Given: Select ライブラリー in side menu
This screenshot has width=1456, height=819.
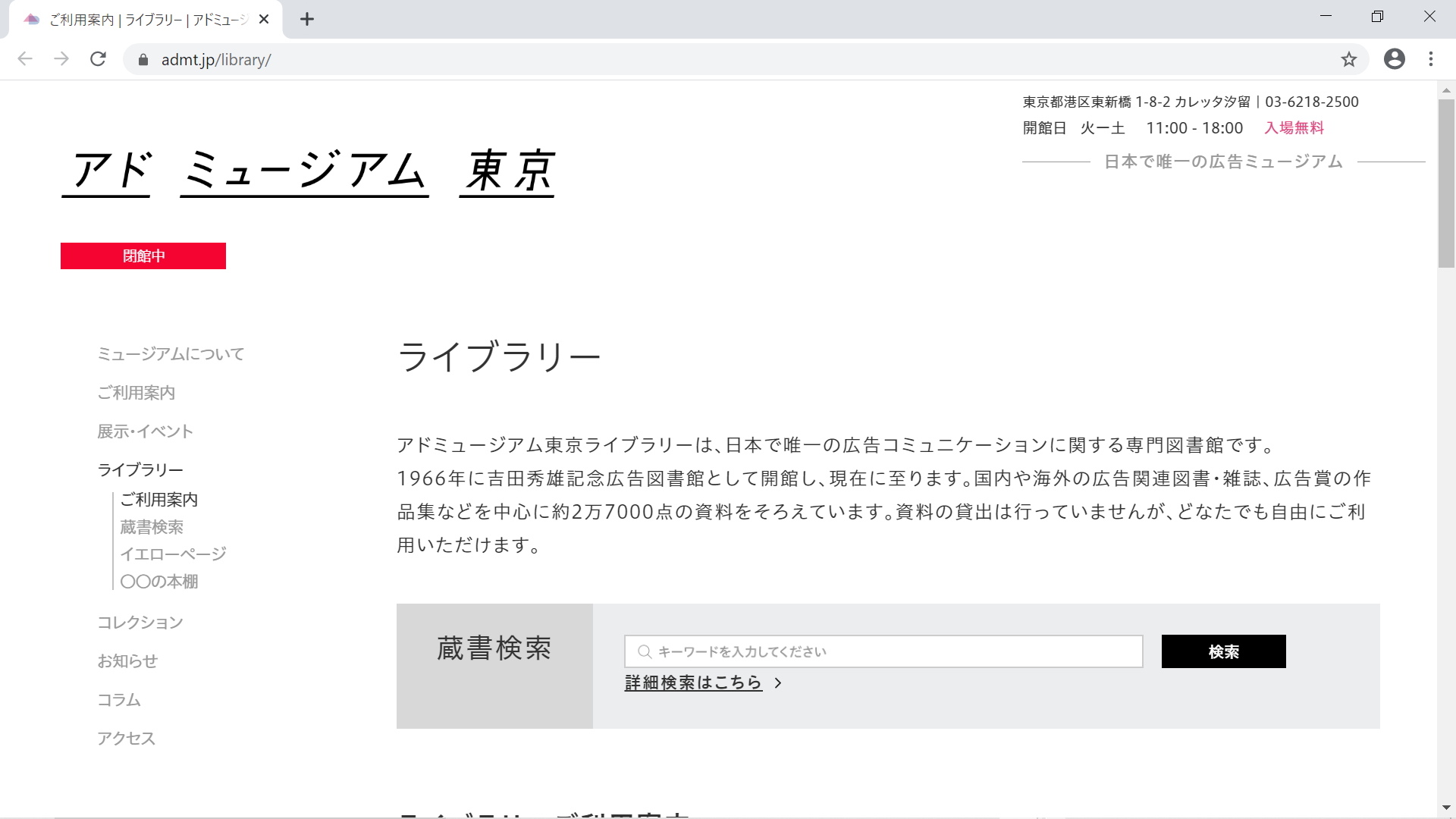Looking at the screenshot, I should pyautogui.click(x=140, y=470).
